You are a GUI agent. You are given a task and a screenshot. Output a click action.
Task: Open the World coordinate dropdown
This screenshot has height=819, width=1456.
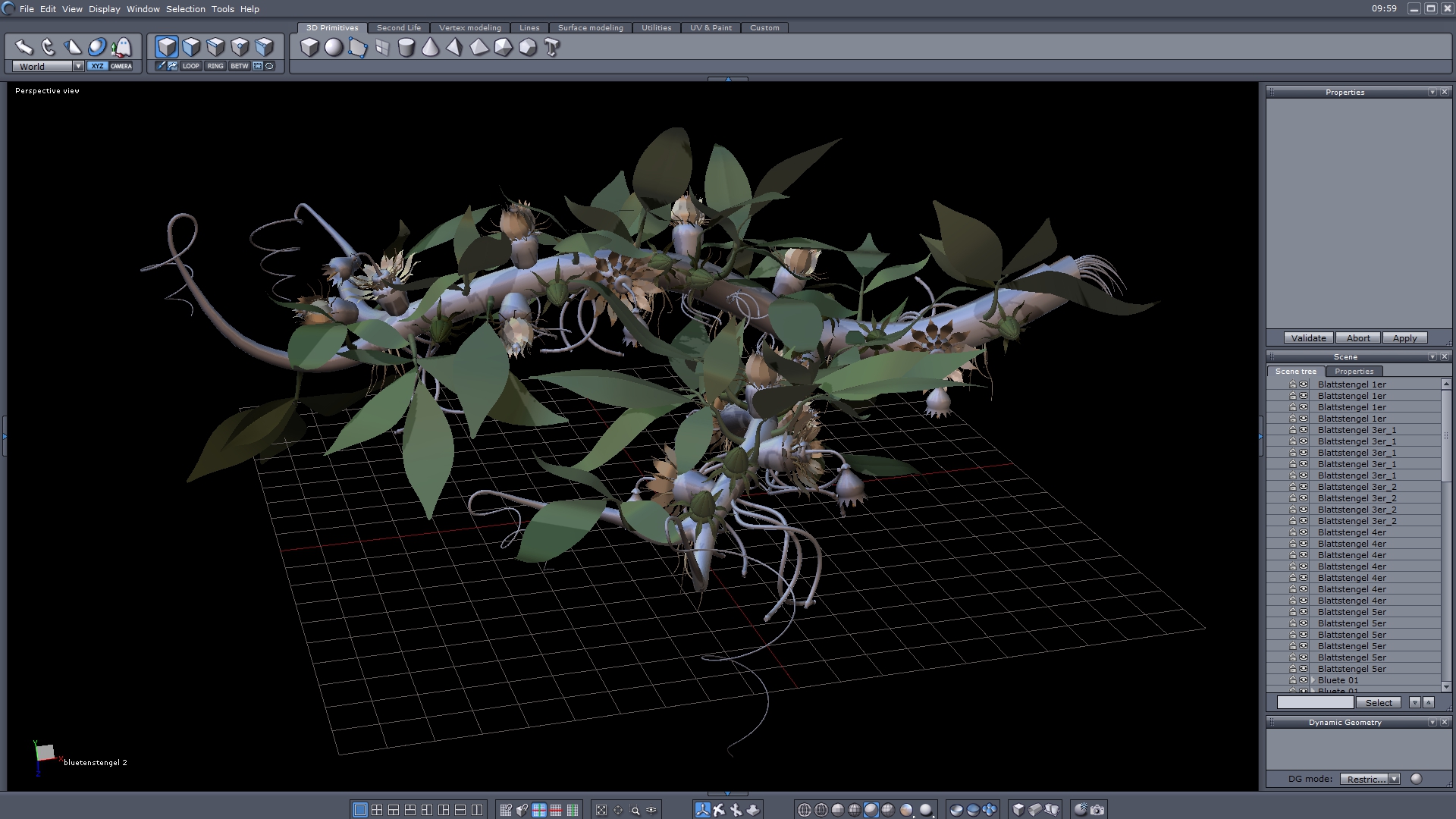tap(78, 66)
